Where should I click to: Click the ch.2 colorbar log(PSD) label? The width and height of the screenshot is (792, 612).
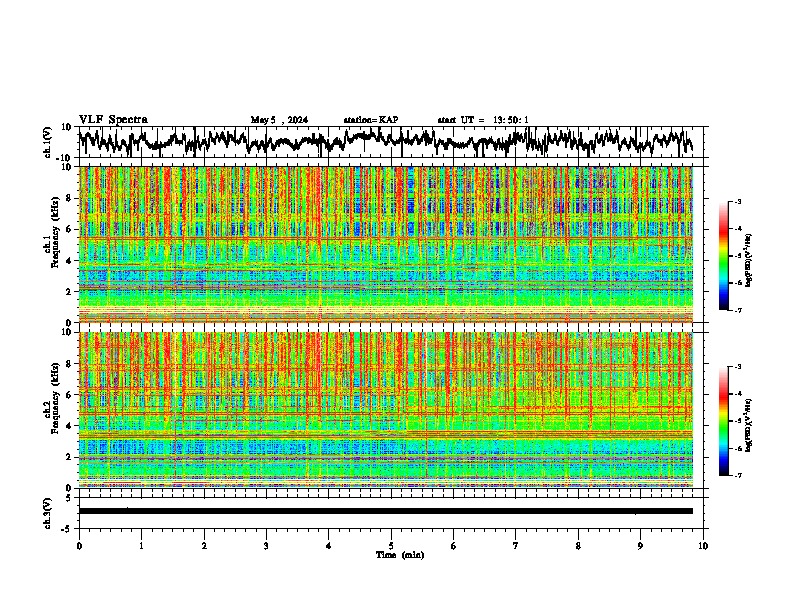pos(749,425)
